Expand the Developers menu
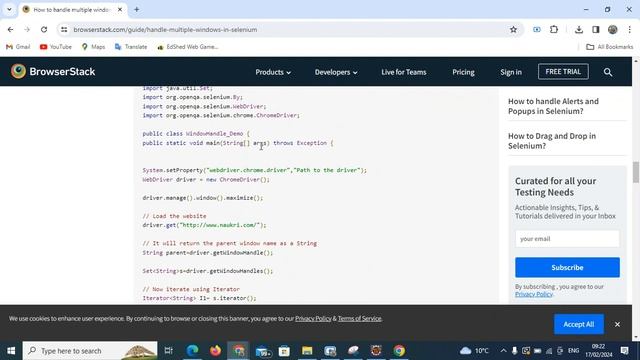 click(336, 72)
